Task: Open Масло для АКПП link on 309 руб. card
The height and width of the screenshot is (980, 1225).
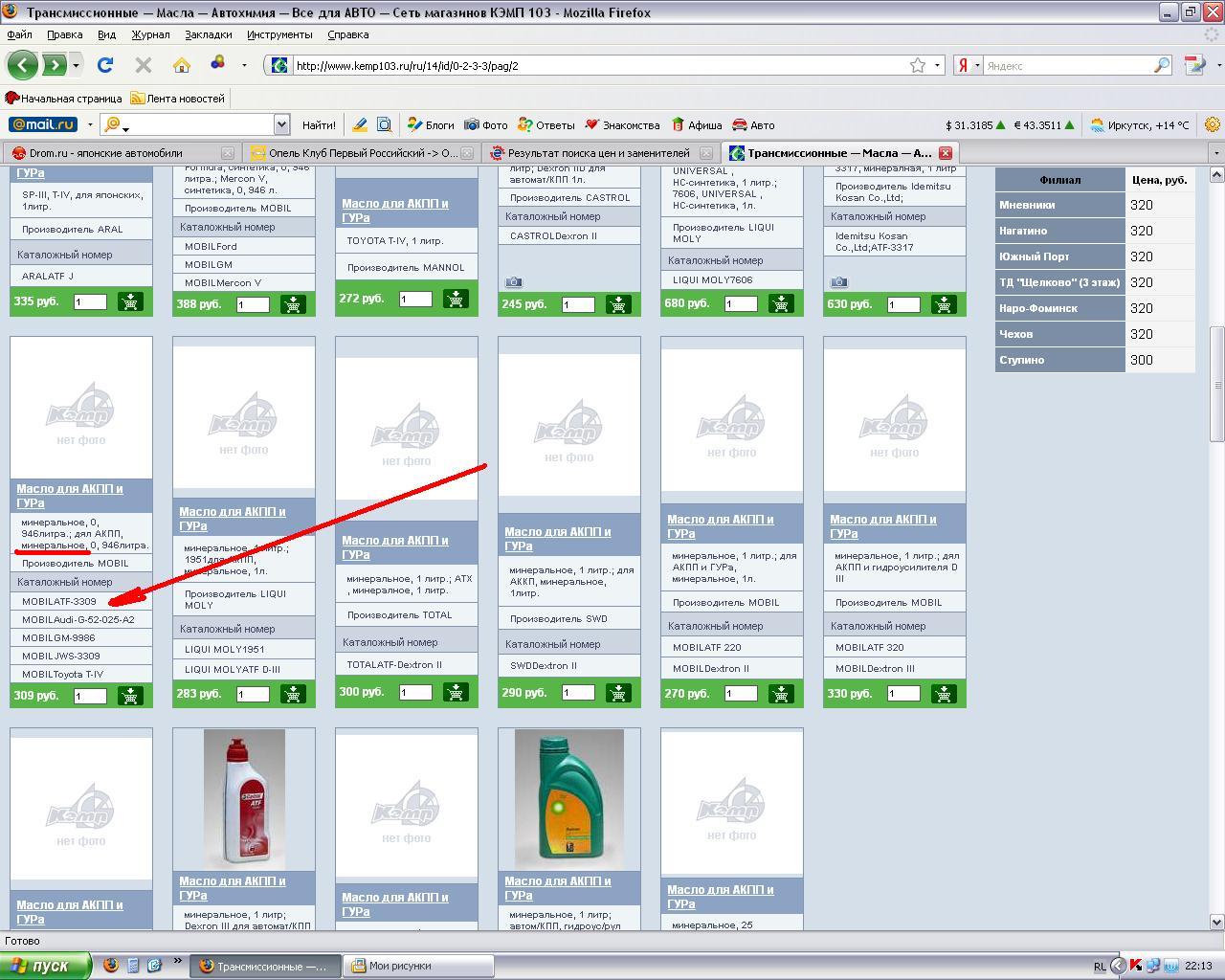Action: click(x=70, y=496)
